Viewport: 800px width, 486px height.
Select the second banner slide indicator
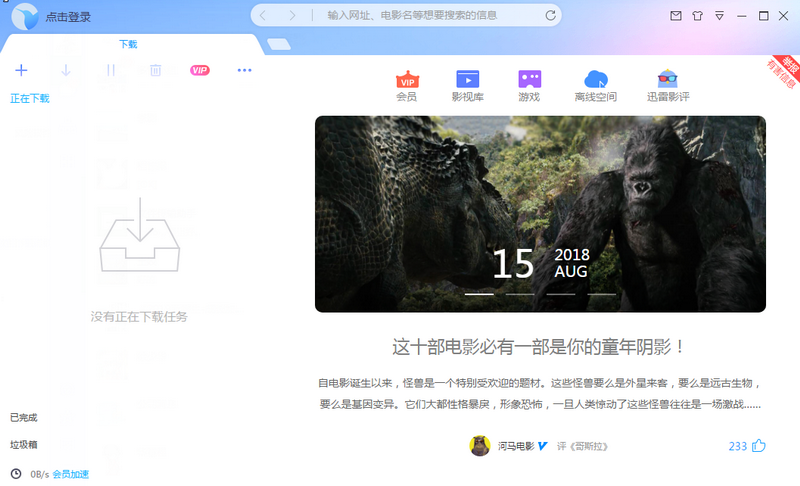(x=520, y=294)
